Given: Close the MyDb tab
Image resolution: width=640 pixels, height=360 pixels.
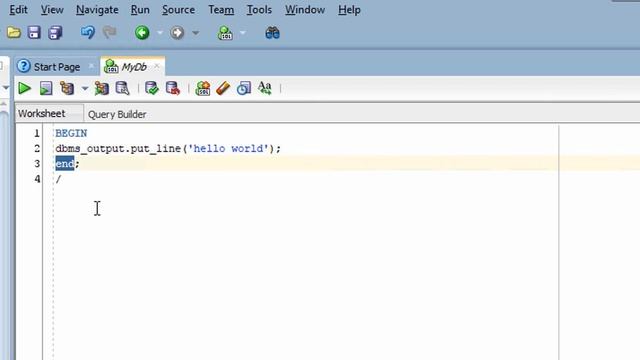Looking at the screenshot, I should click(x=157, y=66).
